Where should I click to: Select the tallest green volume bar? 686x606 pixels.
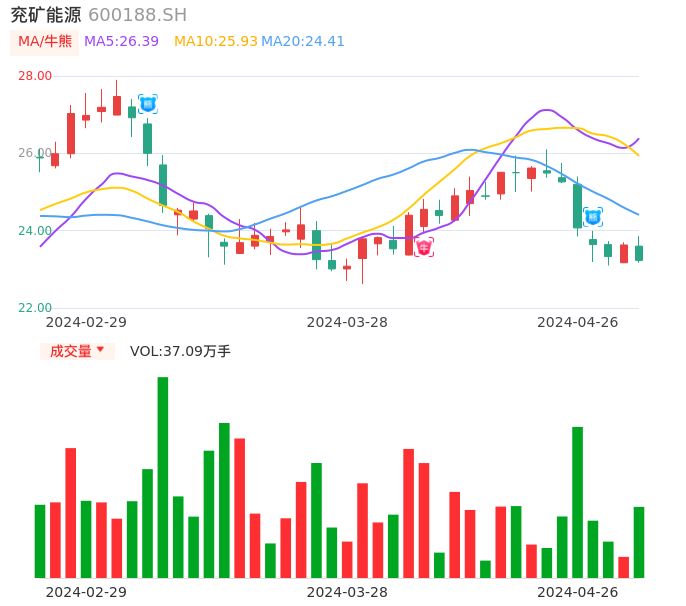163,477
